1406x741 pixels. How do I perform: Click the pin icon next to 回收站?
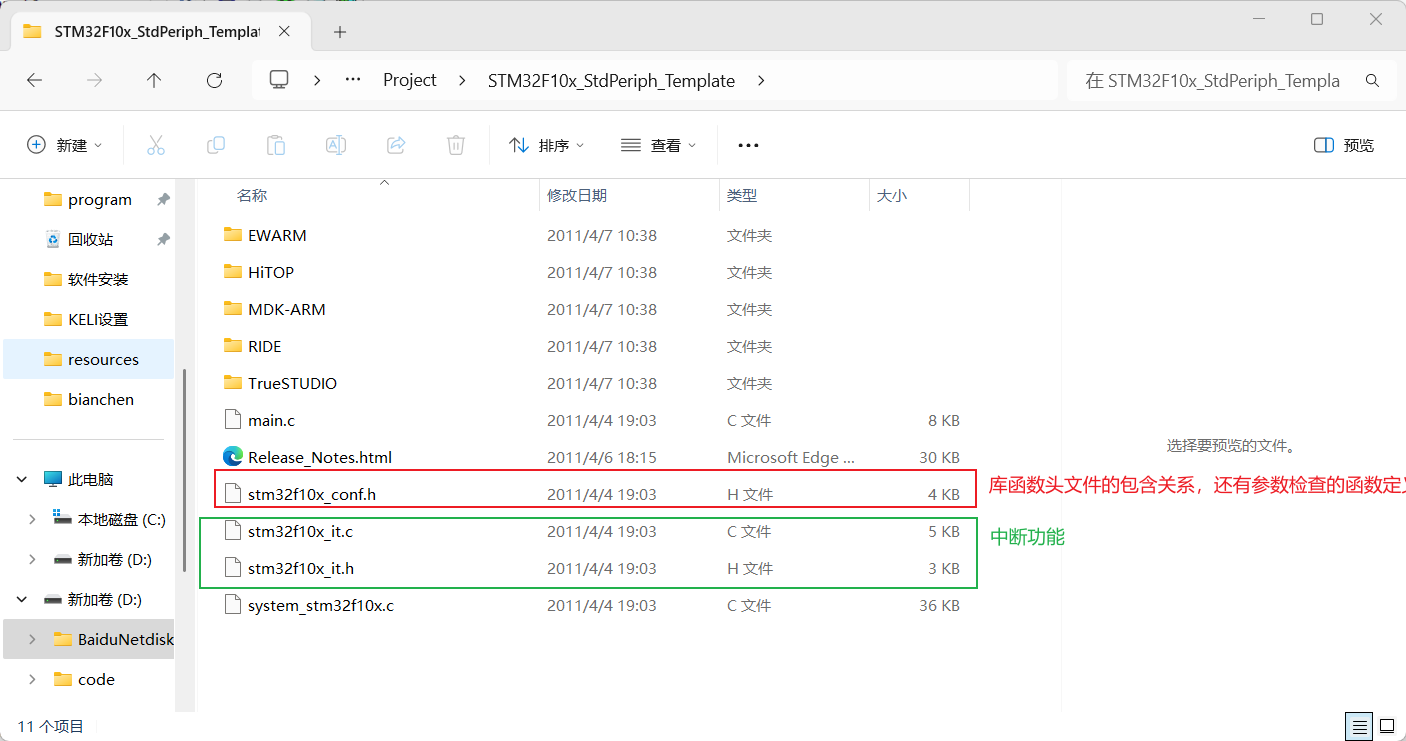163,240
